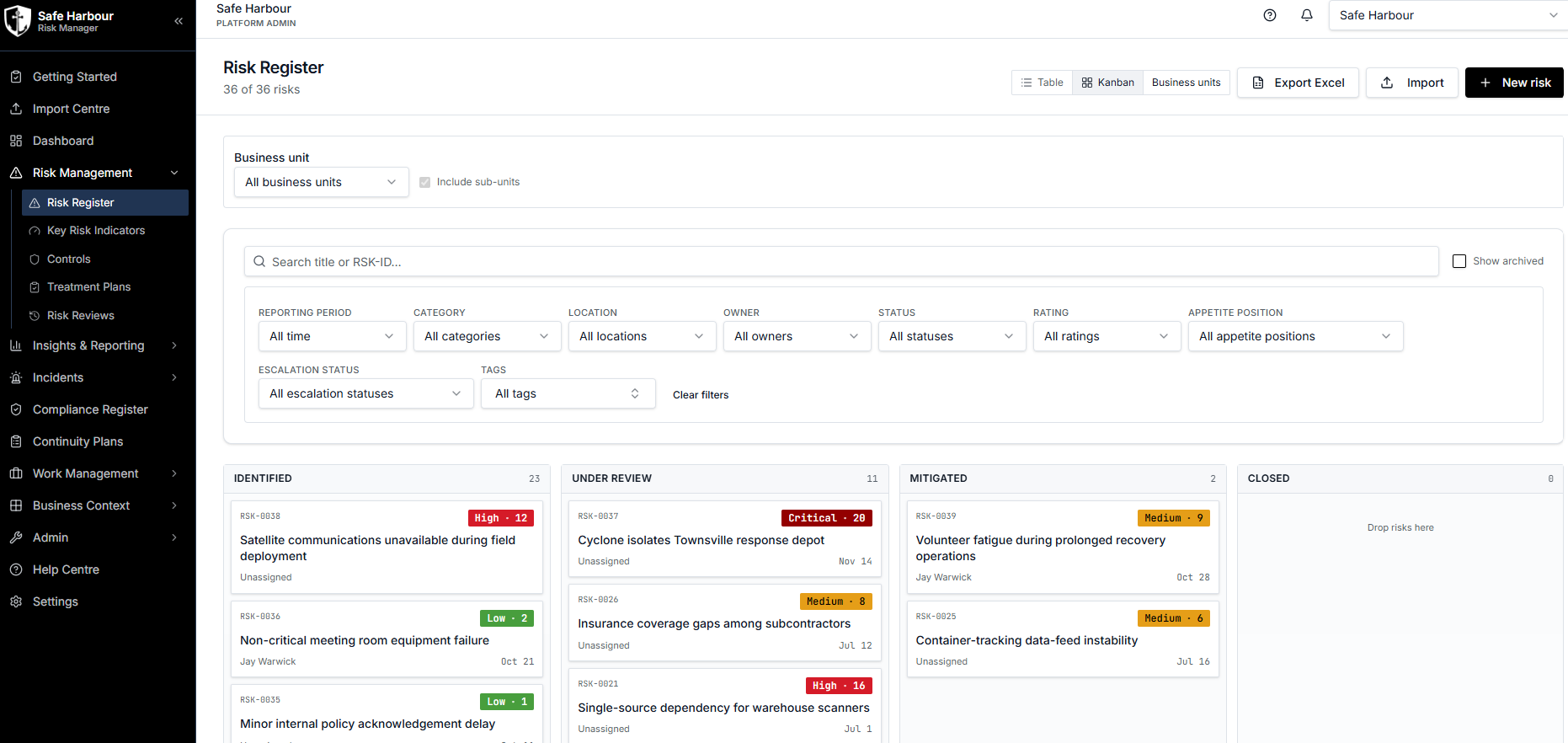Screen dimensions: 1568x743
Task: Click the Help Centre icon
Action: [16, 569]
